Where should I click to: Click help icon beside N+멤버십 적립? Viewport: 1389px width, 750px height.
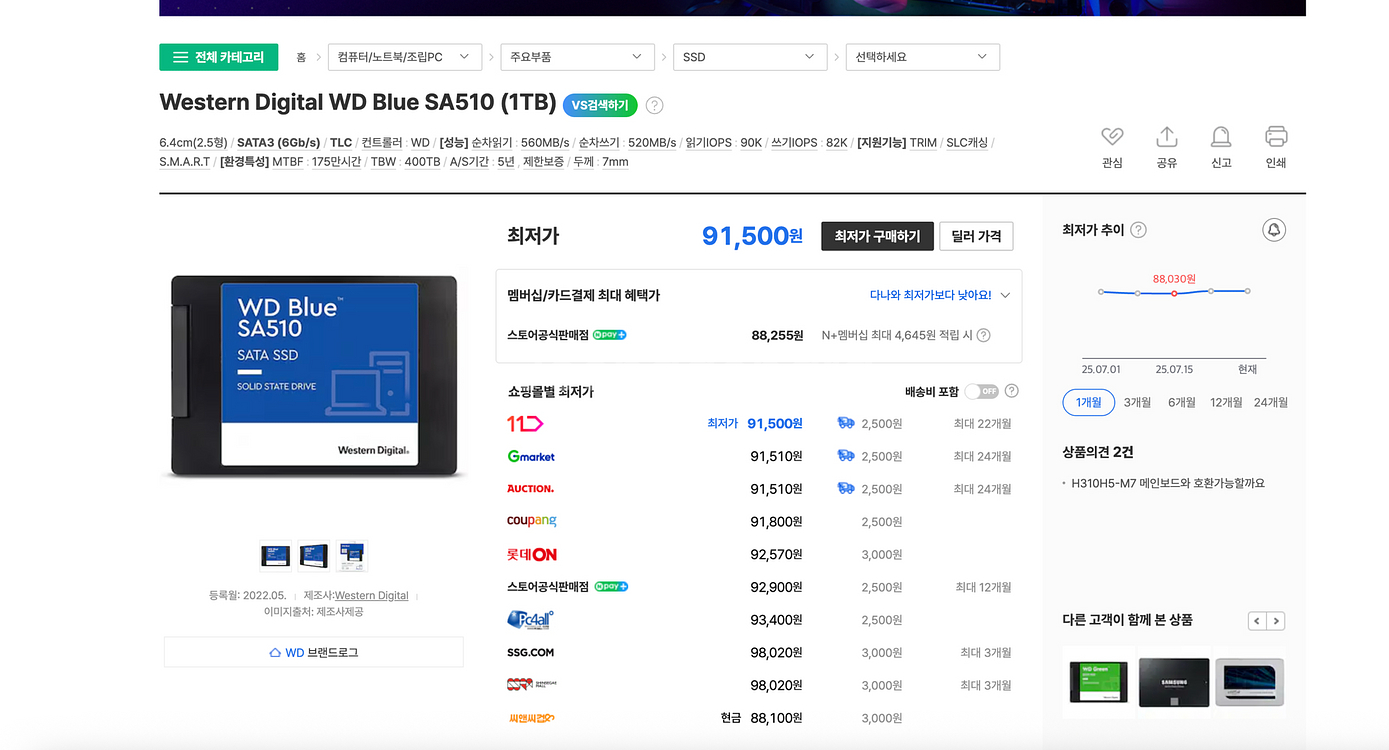[x=983, y=335]
